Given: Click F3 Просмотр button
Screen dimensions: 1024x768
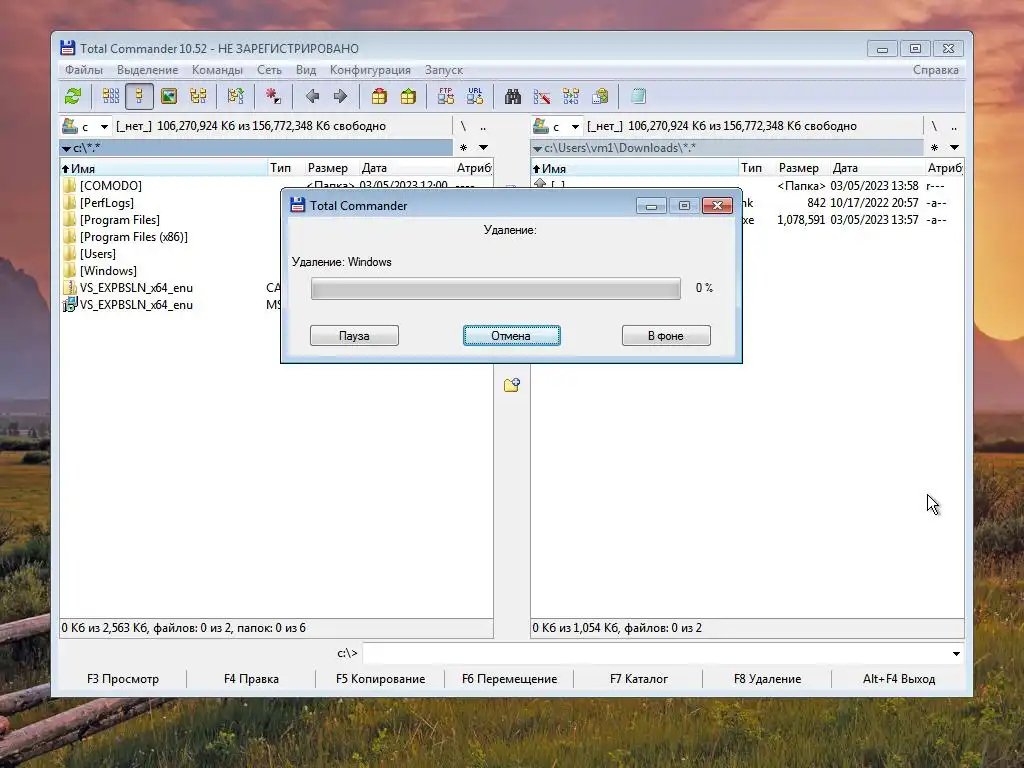Looking at the screenshot, I should pos(123,679).
